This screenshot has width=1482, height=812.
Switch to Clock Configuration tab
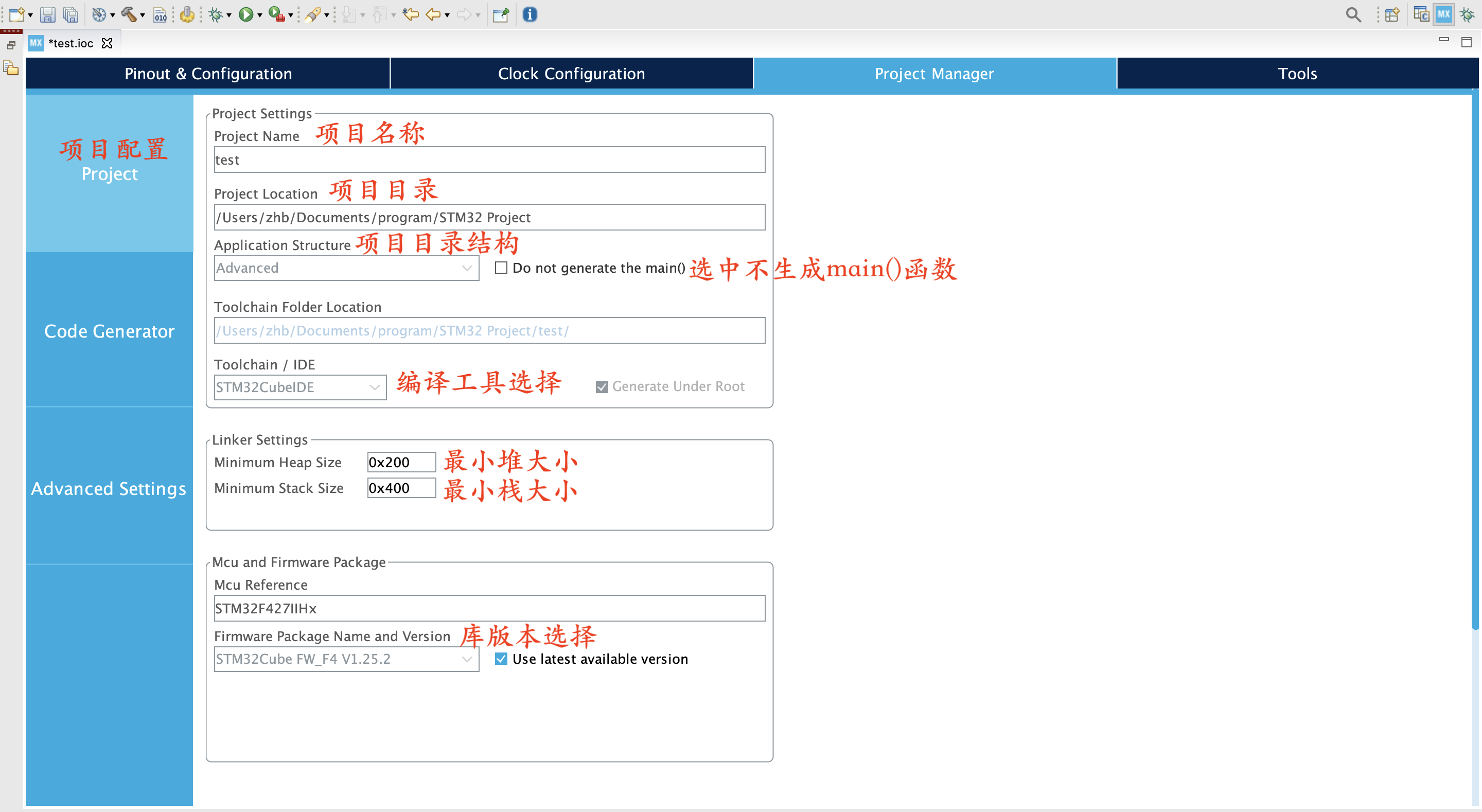(x=570, y=73)
